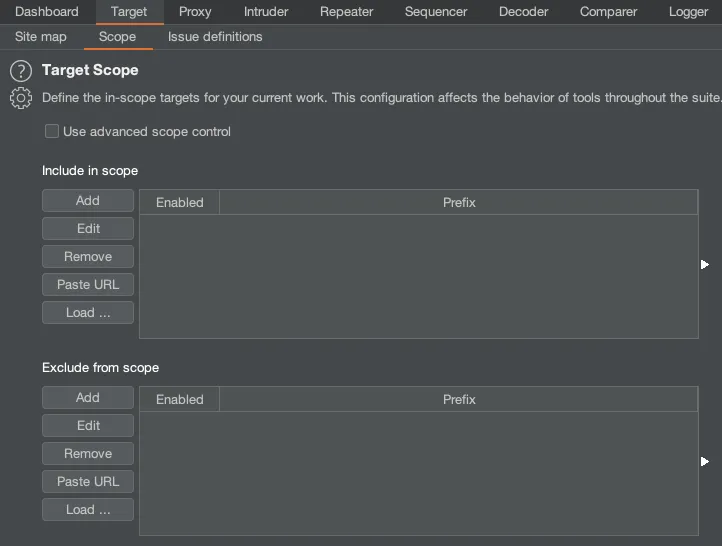The height and width of the screenshot is (546, 722).
Task: Switch to the Proxy tab
Action: [x=195, y=12]
